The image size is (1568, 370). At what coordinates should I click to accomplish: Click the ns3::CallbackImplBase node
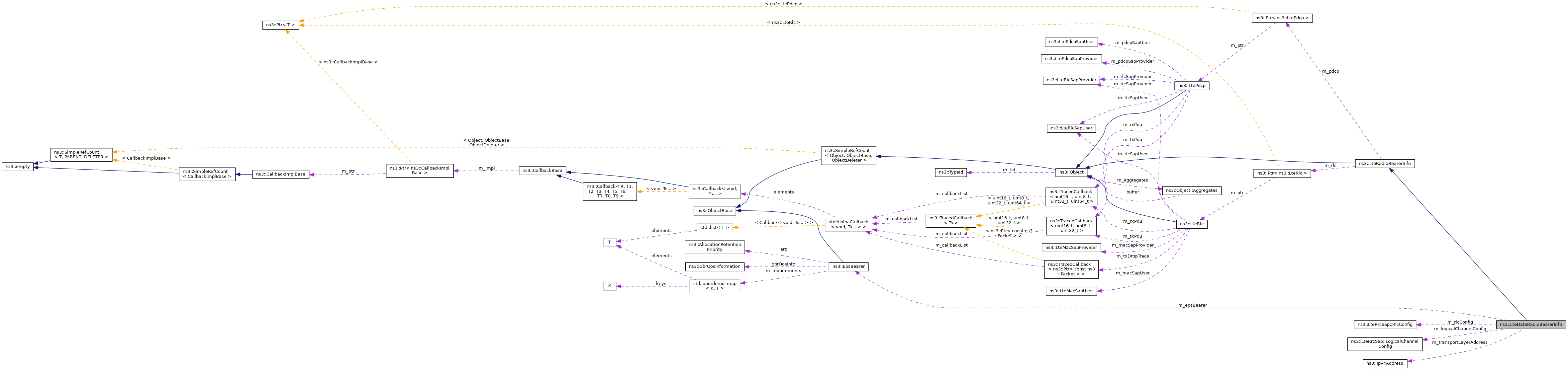(281, 174)
